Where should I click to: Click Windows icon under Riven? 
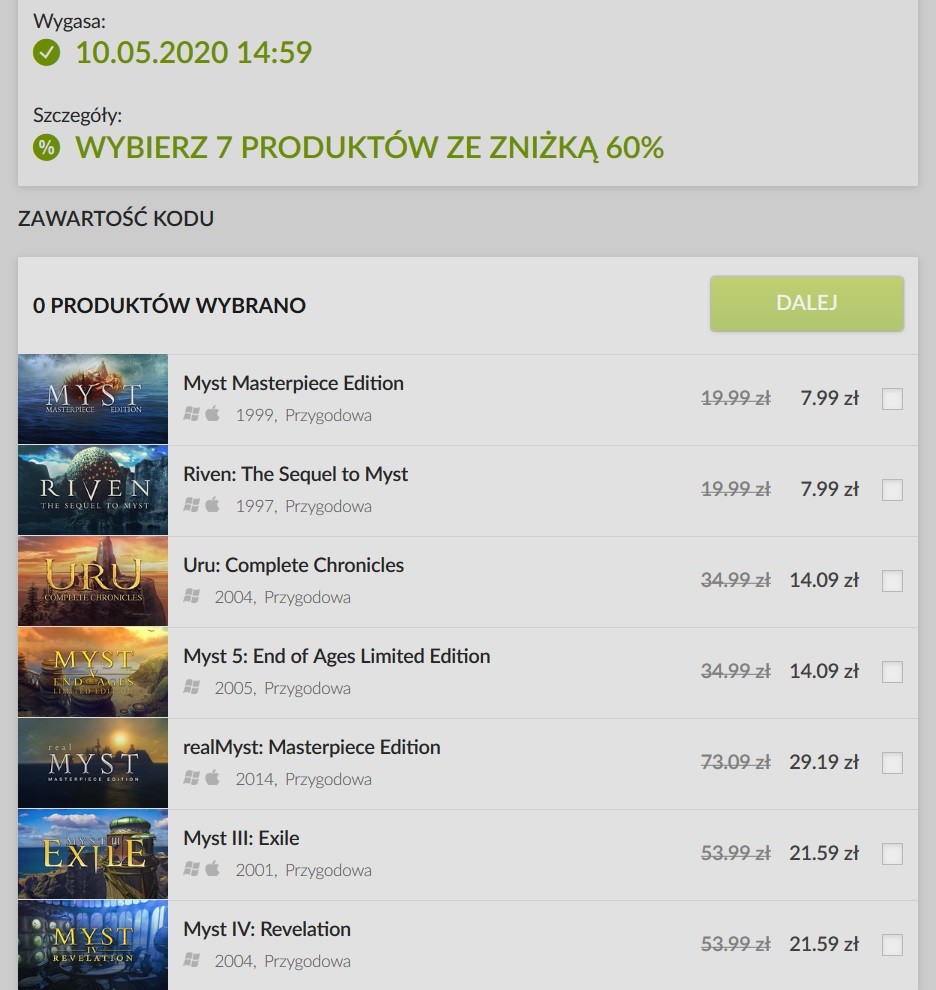[x=191, y=504]
